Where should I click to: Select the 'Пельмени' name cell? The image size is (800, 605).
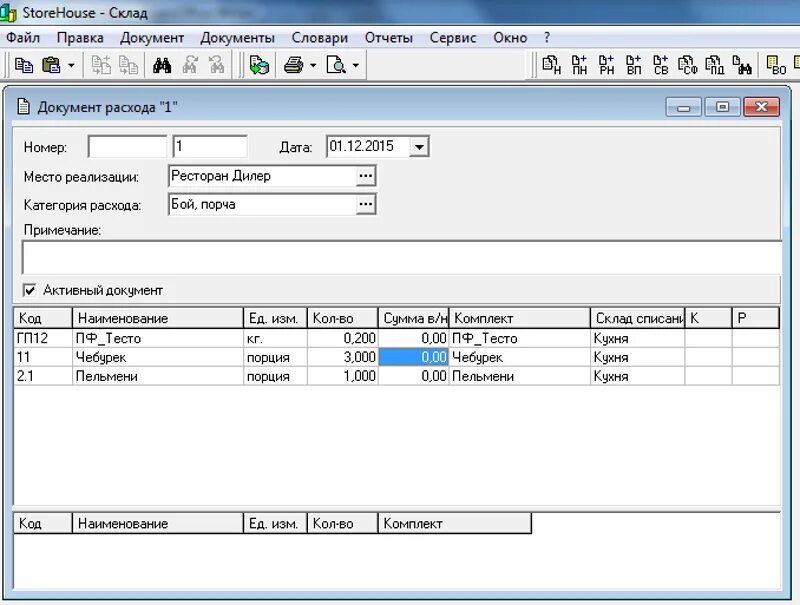(158, 376)
